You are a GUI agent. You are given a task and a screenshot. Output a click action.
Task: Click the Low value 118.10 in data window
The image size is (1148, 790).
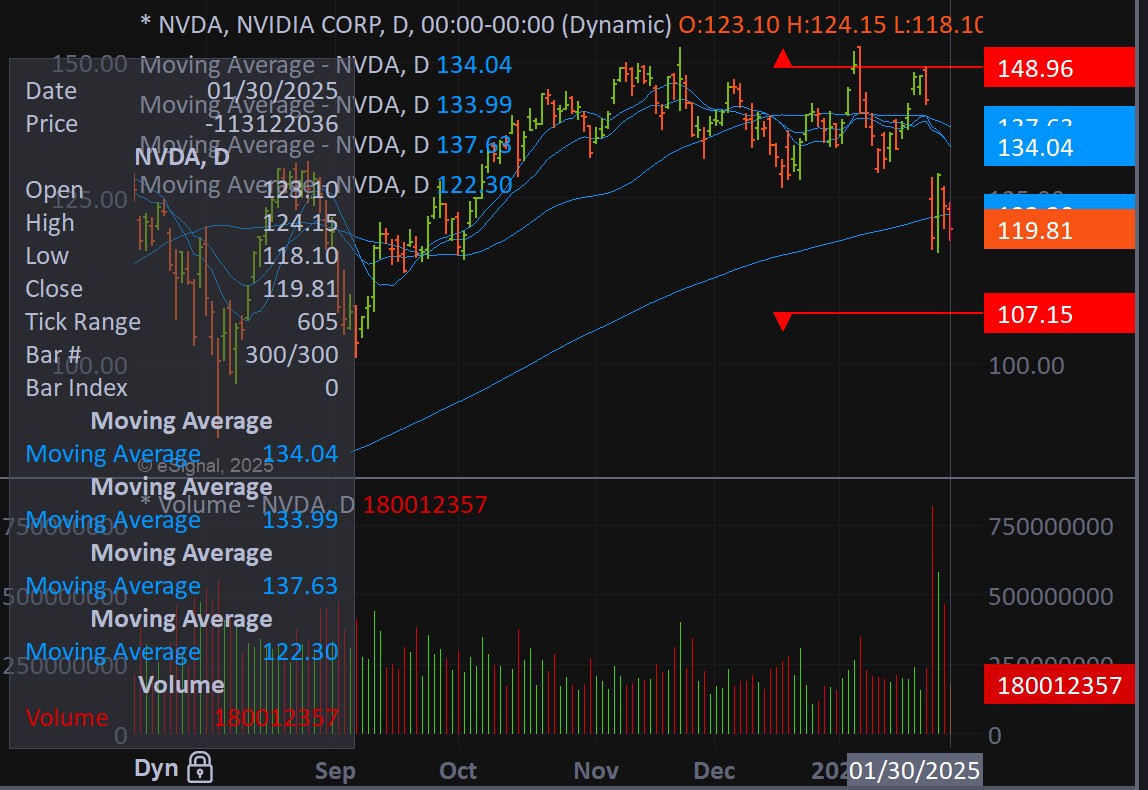click(x=300, y=256)
